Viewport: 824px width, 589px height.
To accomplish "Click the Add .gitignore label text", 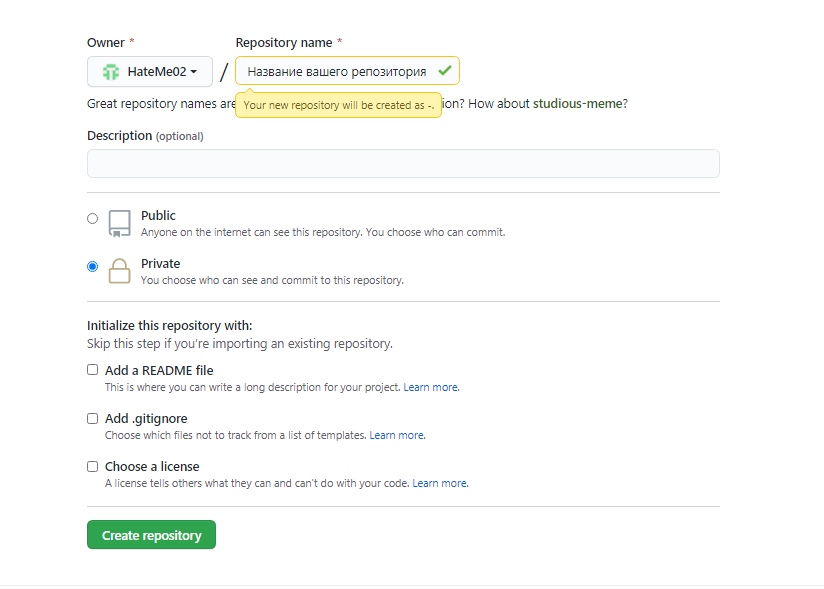I will point(146,418).
